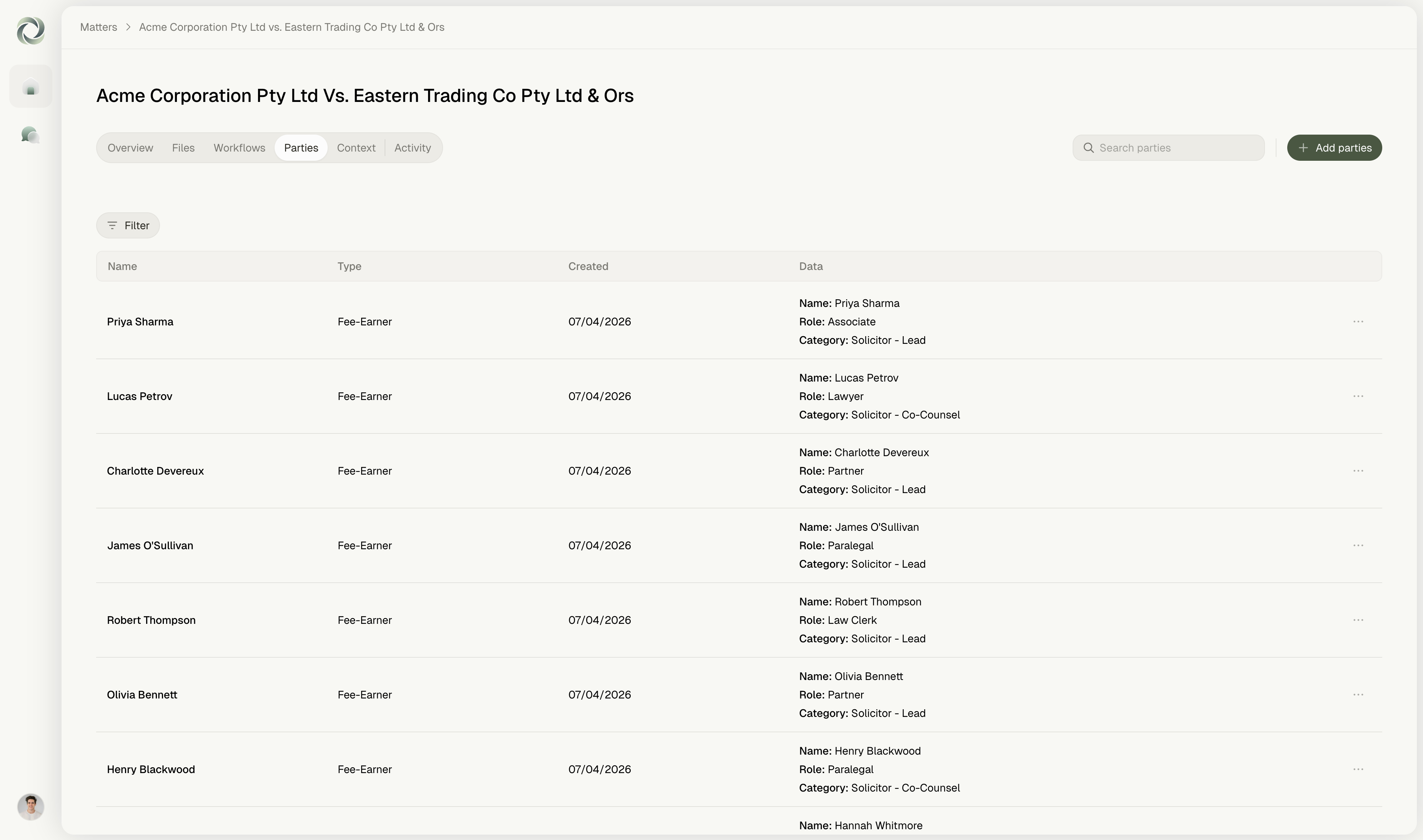
Task: Open the home icon in the sidebar
Action: 30,87
